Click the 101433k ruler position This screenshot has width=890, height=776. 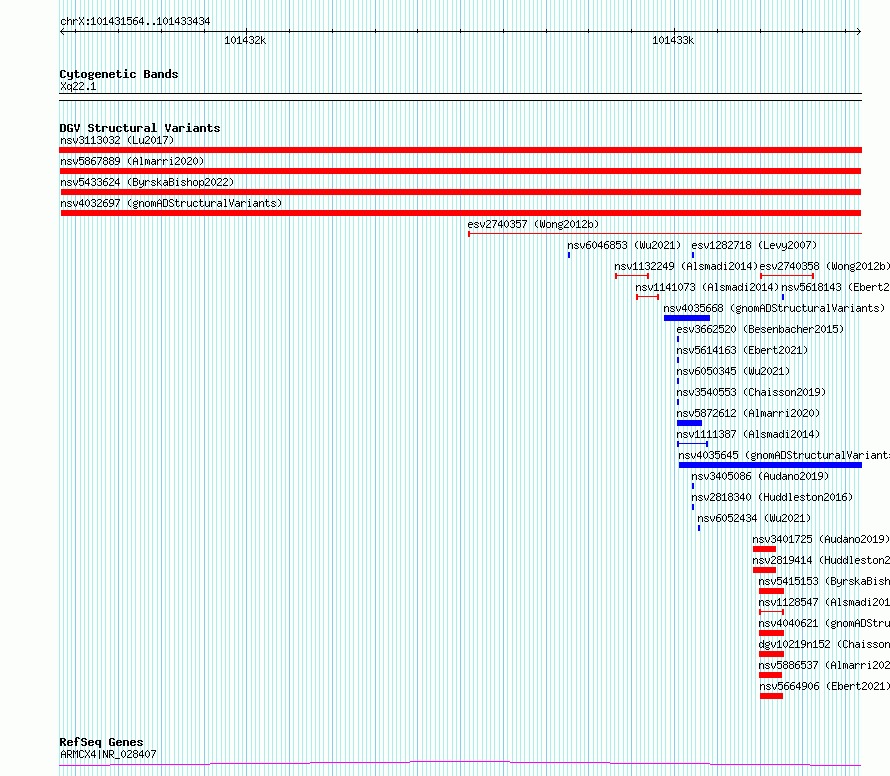coord(673,40)
